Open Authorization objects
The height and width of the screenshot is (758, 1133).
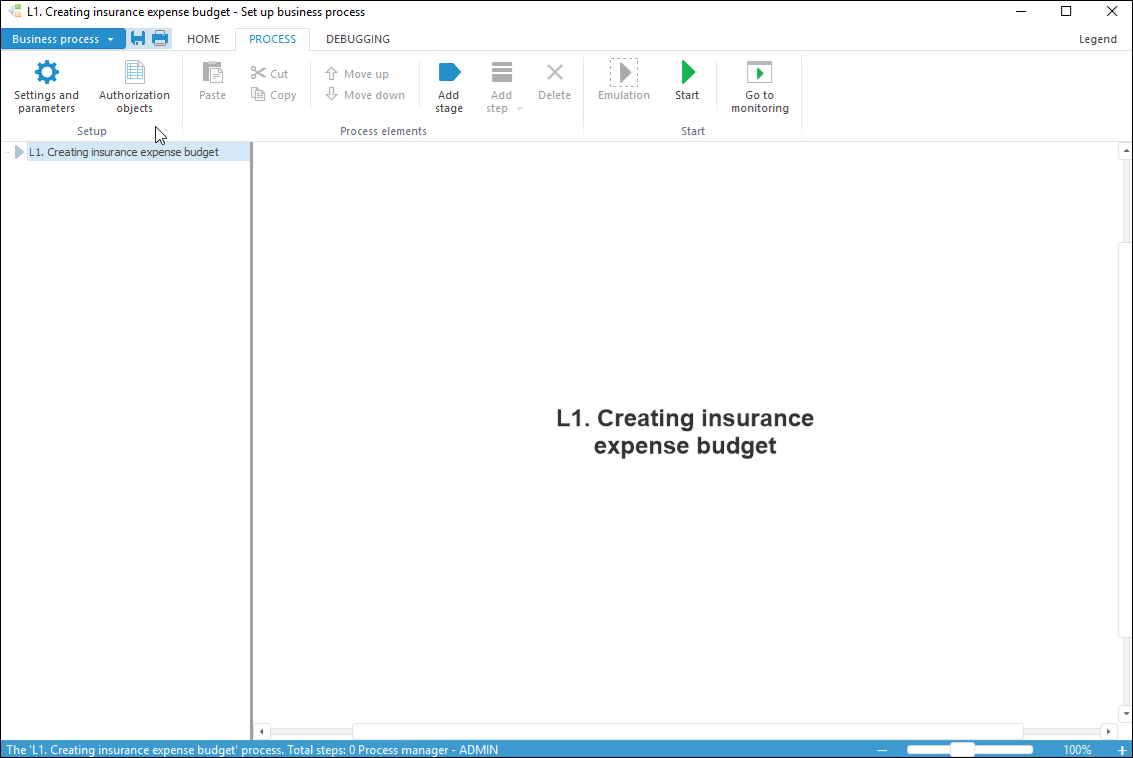(134, 73)
